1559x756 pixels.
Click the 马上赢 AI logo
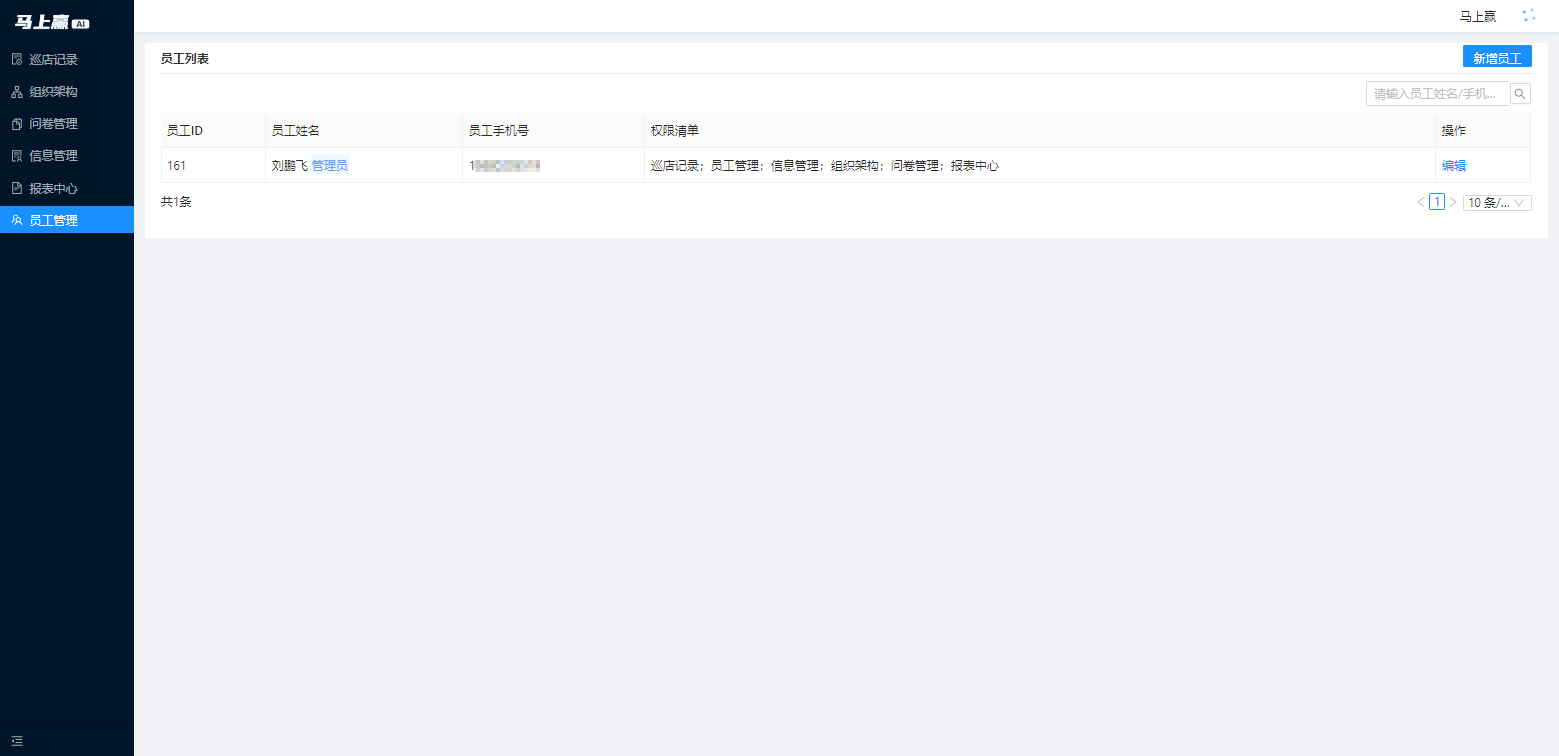52,22
